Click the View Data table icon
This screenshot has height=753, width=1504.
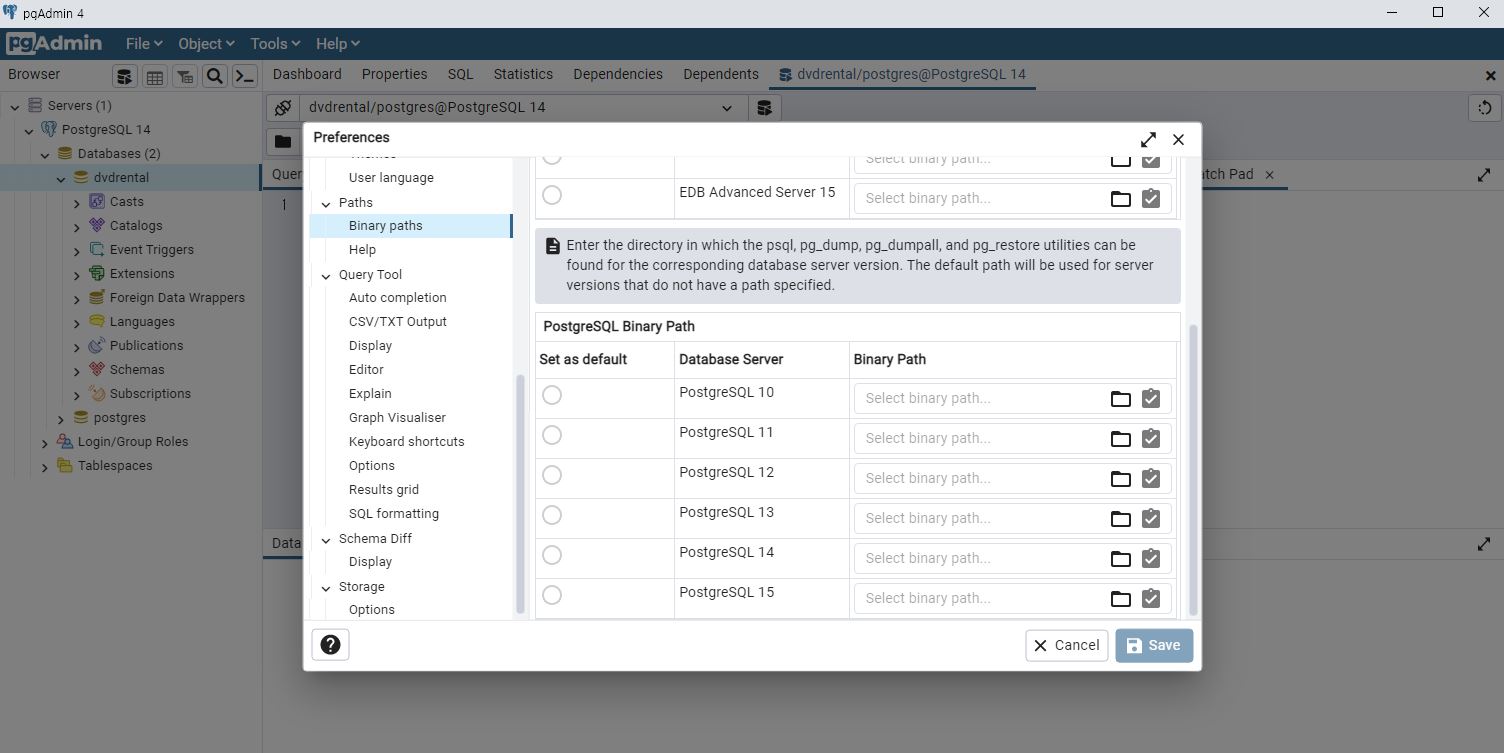tap(154, 76)
